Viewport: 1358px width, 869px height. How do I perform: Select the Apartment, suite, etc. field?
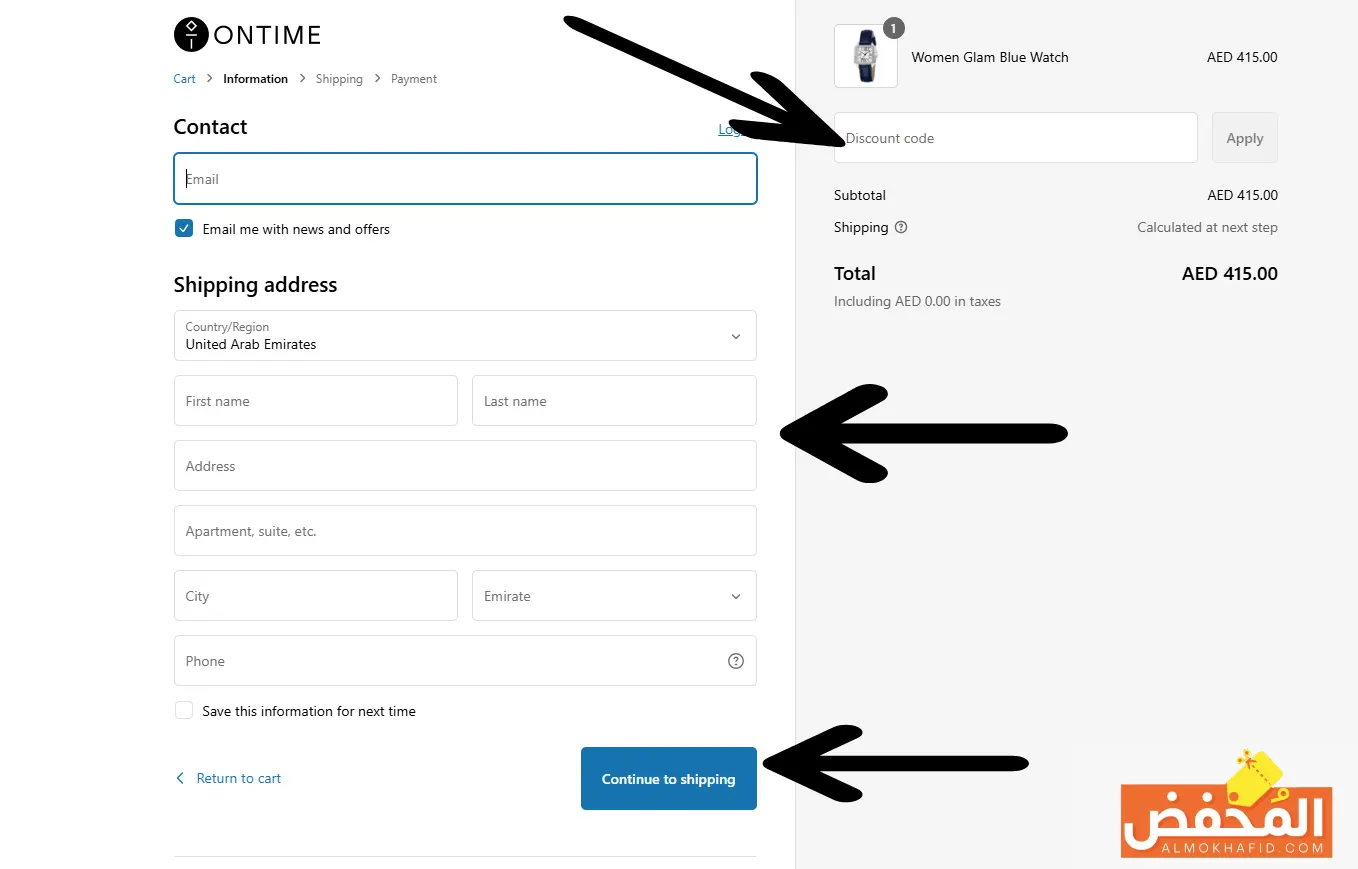point(465,531)
